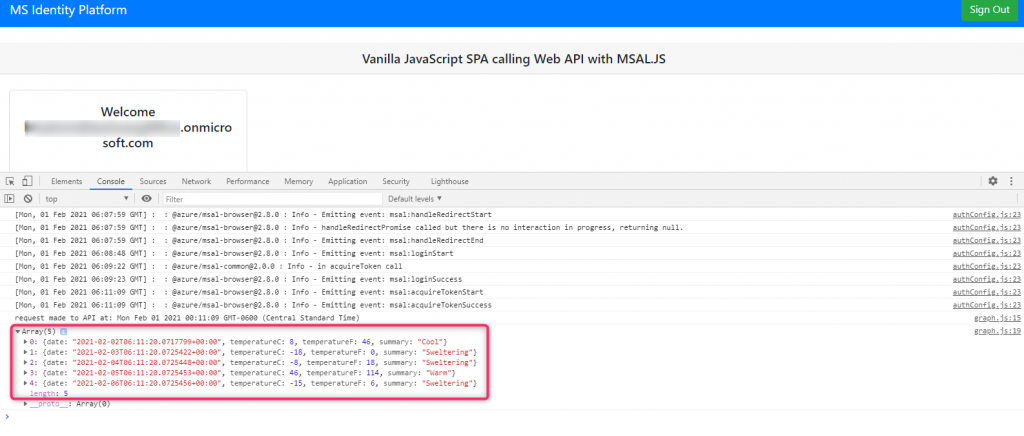This screenshot has height=436, width=1024.
Task: Open authConfig.js:23 link for handleRedirectStart row
Action: (x=986, y=215)
